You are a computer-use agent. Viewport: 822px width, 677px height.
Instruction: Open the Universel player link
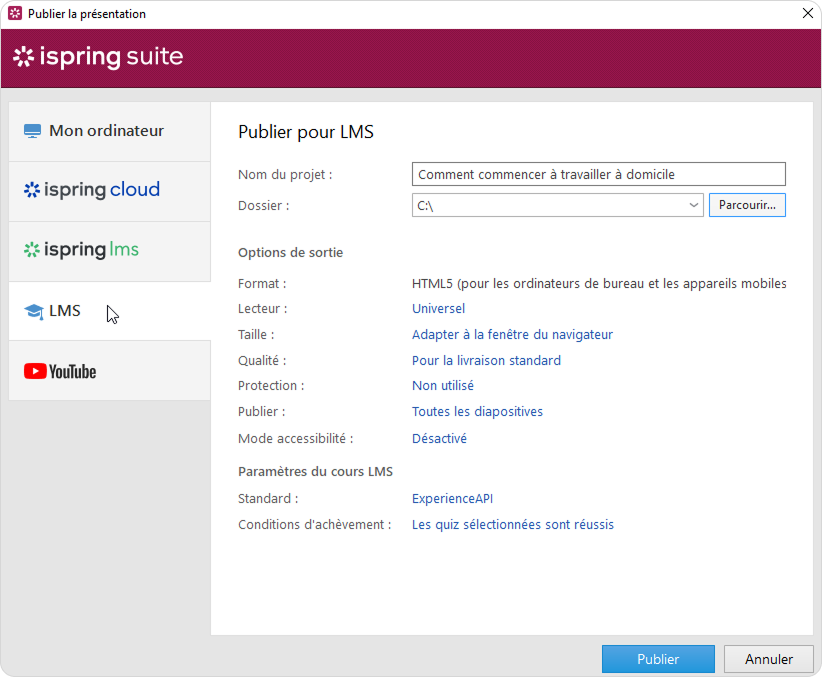(438, 309)
